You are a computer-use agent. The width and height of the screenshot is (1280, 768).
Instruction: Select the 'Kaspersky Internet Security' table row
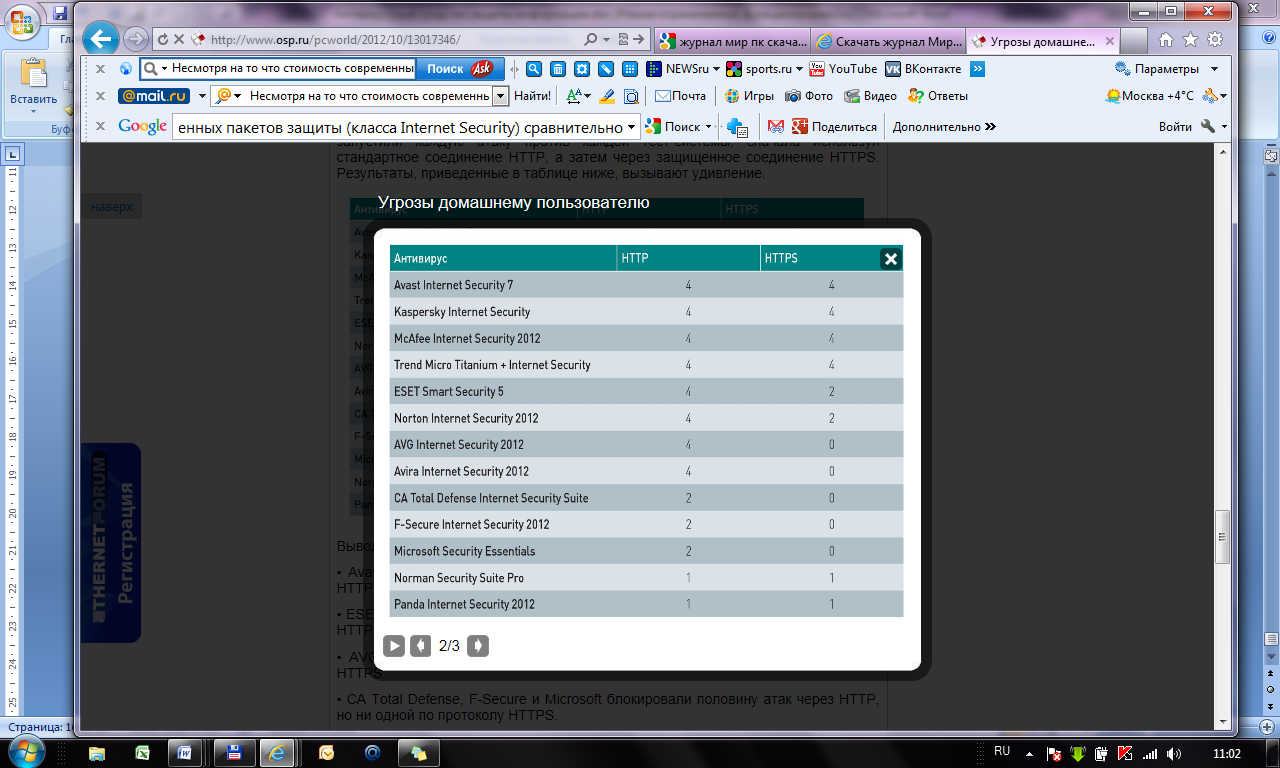coord(646,311)
